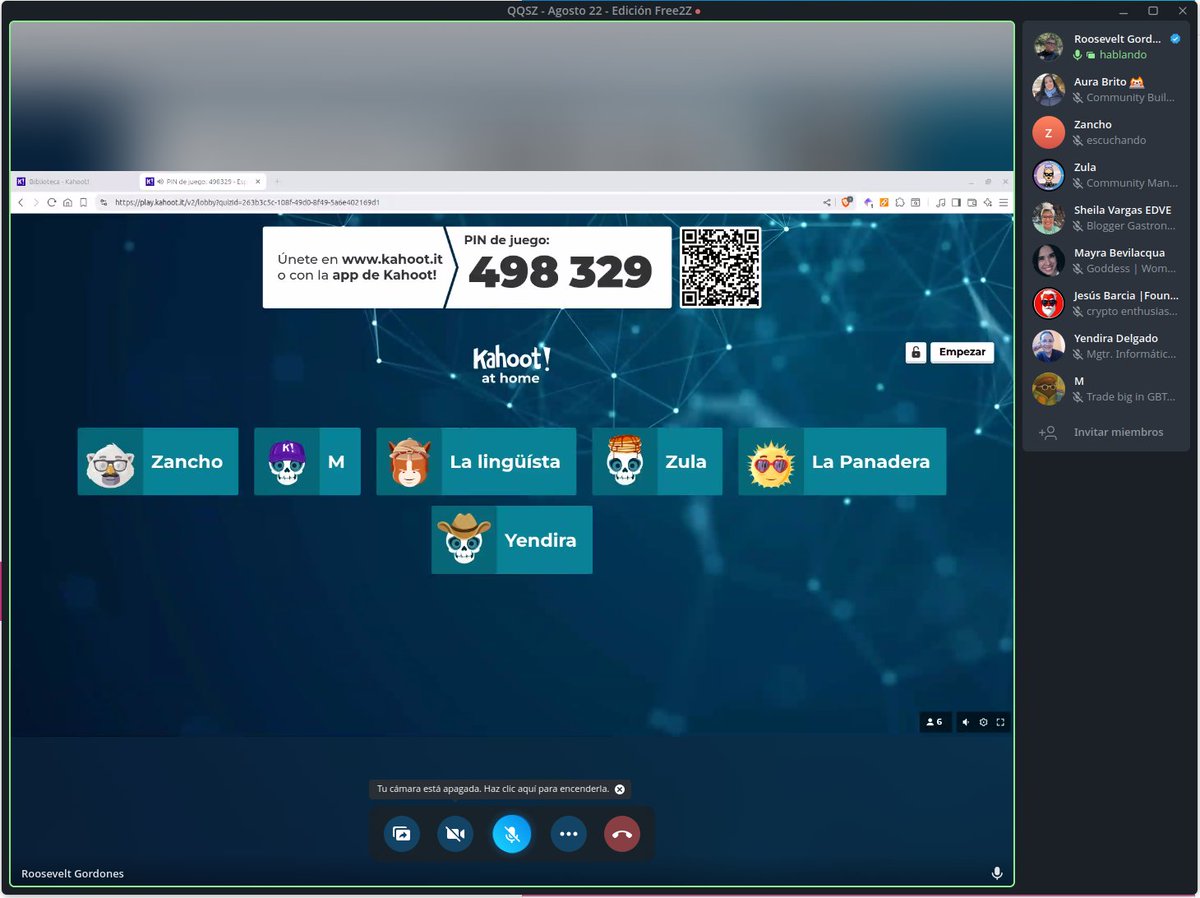
Task: Click the browser home icon
Action: tap(67, 202)
